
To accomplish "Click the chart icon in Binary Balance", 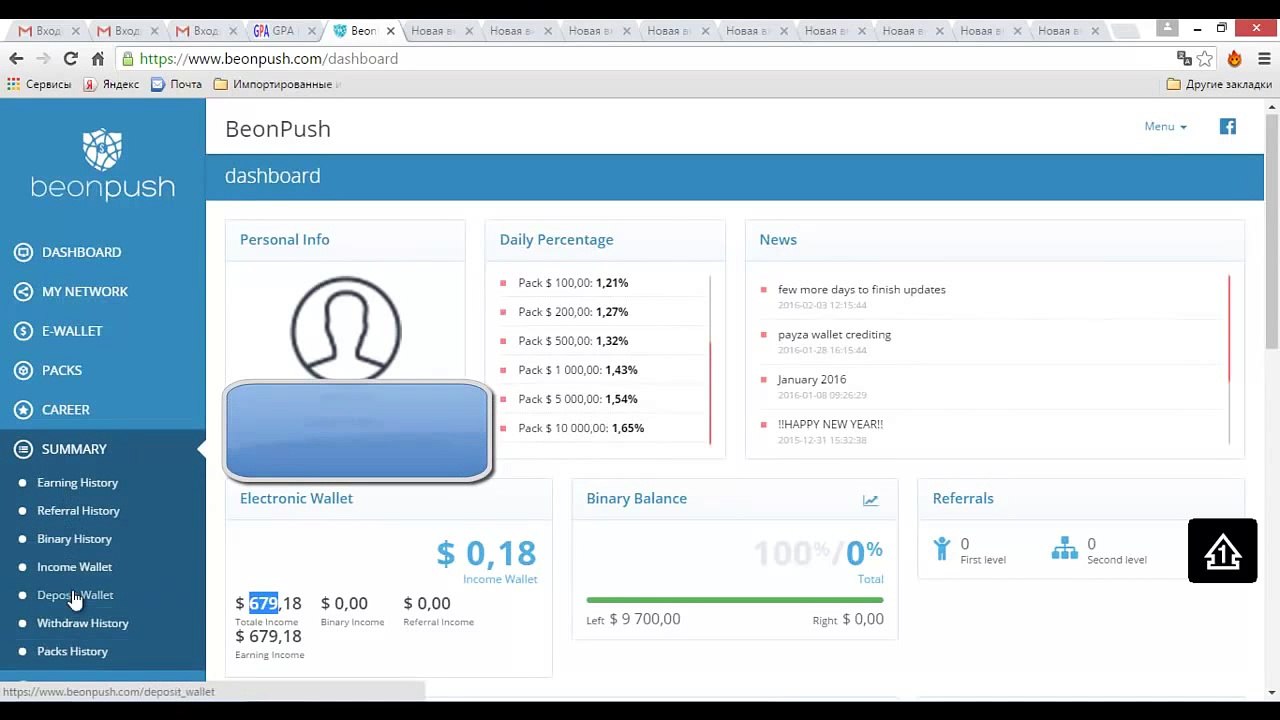I will (x=870, y=500).
